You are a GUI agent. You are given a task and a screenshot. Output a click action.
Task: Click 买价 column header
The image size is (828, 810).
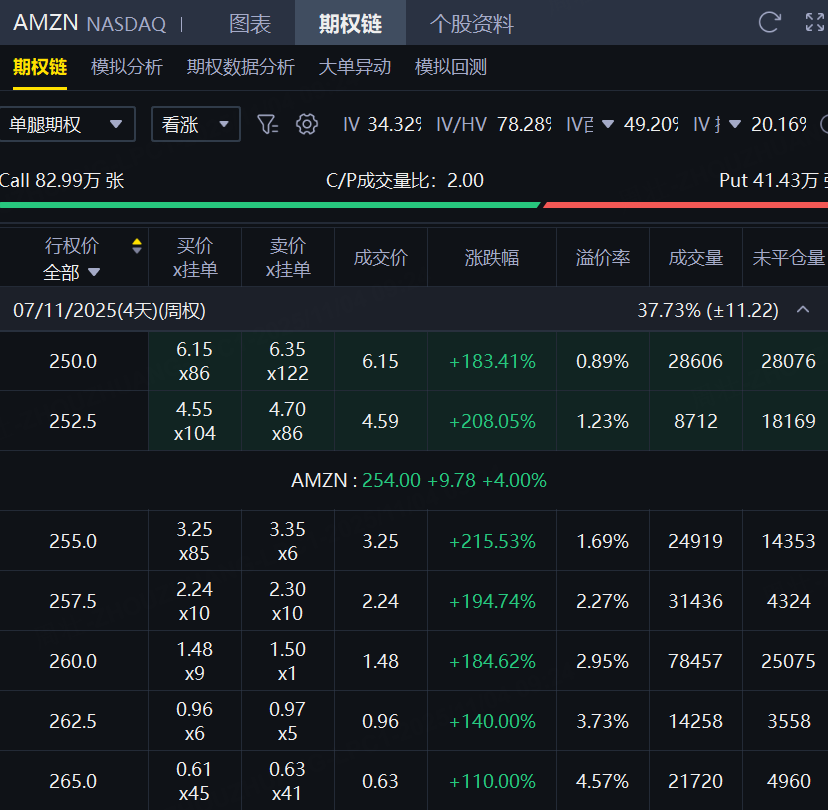pos(195,258)
